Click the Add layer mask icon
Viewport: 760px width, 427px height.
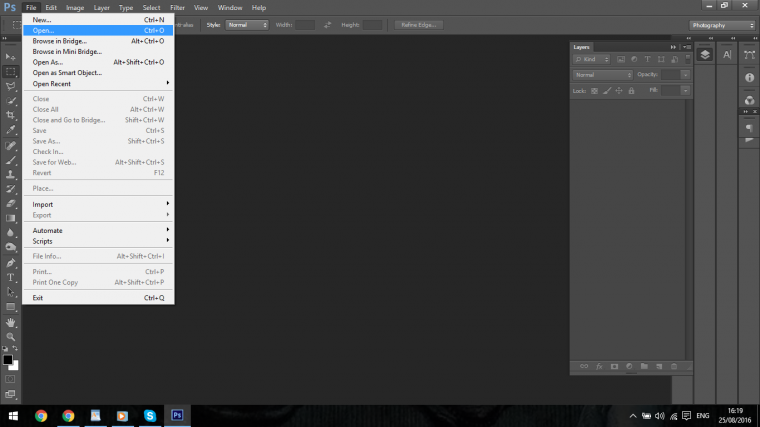(614, 366)
